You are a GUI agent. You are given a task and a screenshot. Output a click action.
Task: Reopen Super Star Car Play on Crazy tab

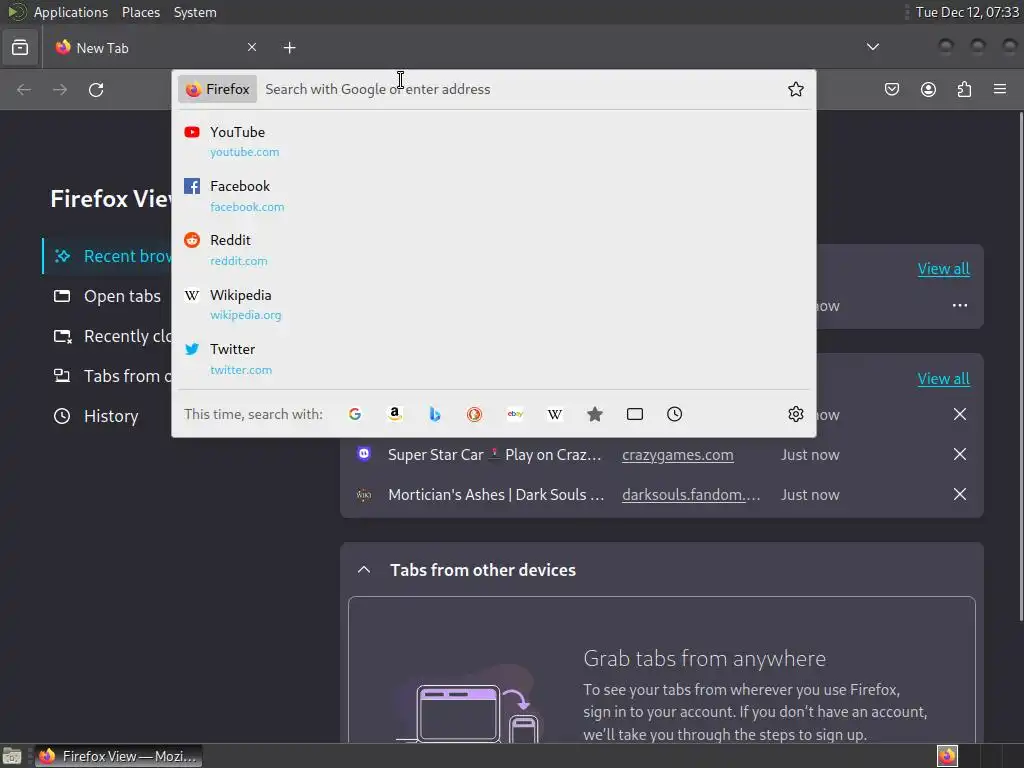[x=494, y=455]
